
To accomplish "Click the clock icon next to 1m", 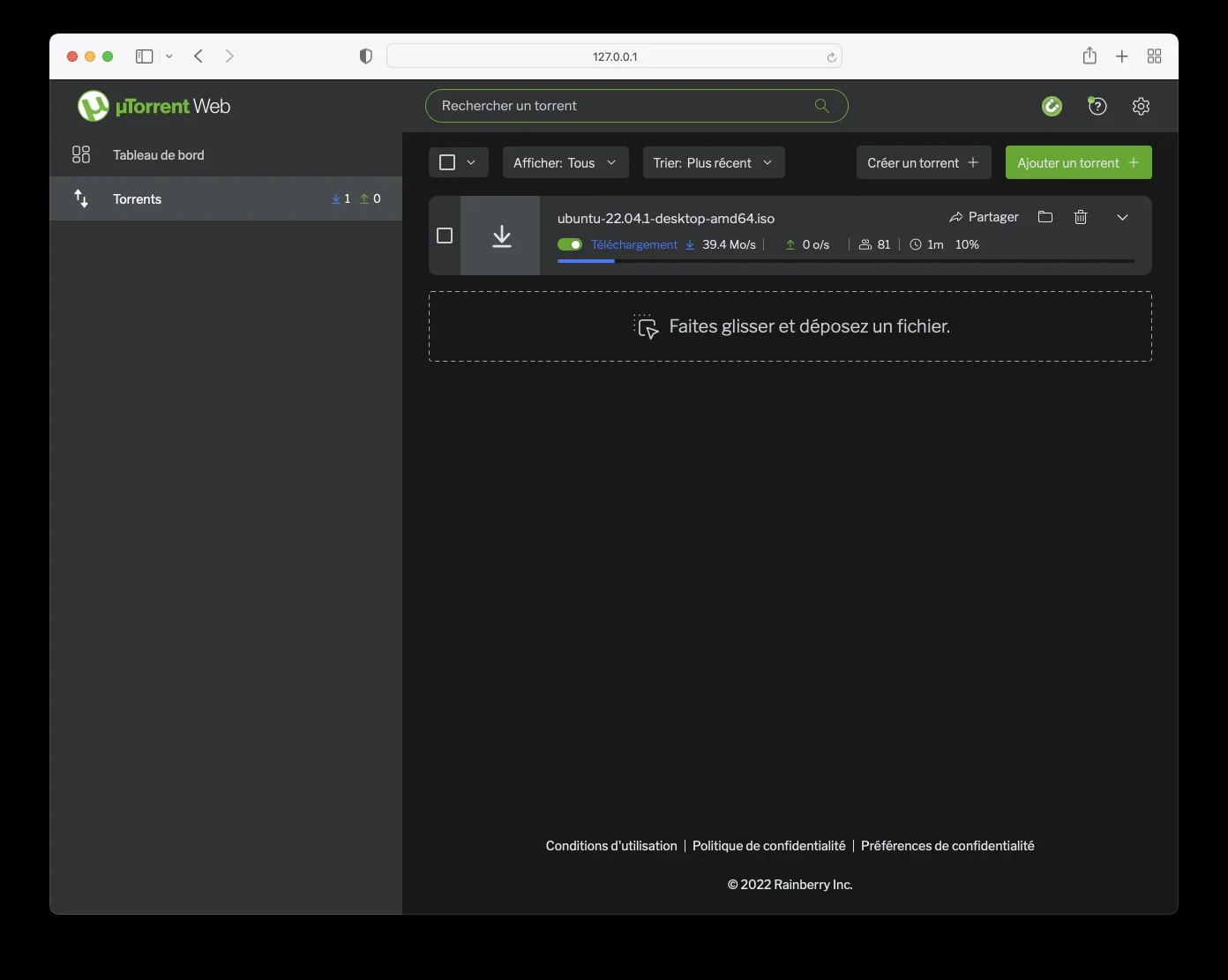I will point(916,244).
